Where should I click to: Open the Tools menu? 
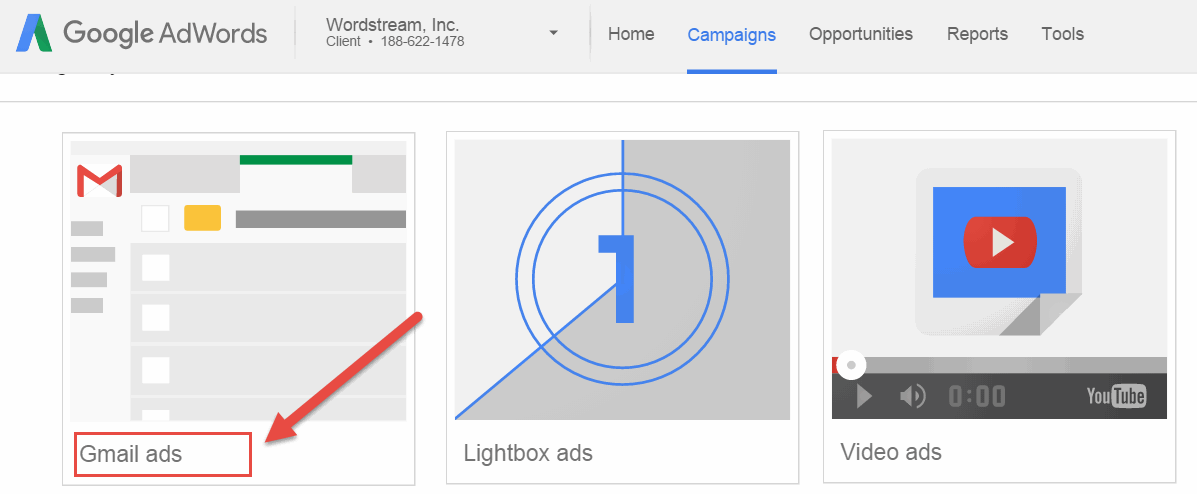click(1062, 34)
